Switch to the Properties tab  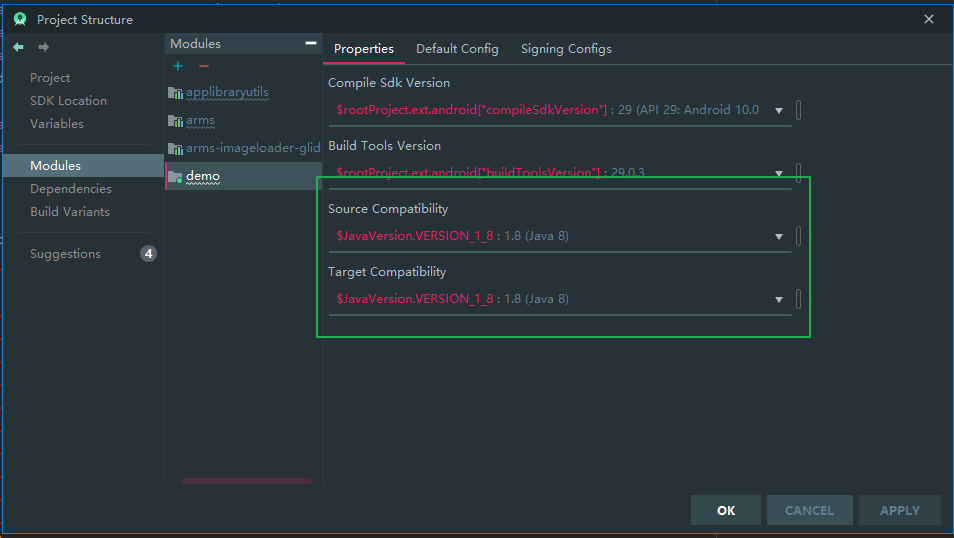point(364,49)
